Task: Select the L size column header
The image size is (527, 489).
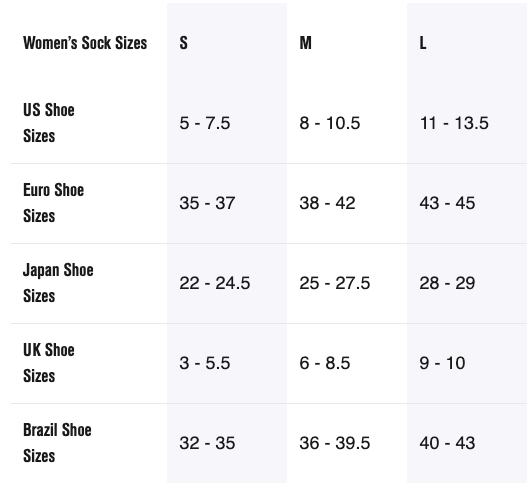Action: (423, 43)
